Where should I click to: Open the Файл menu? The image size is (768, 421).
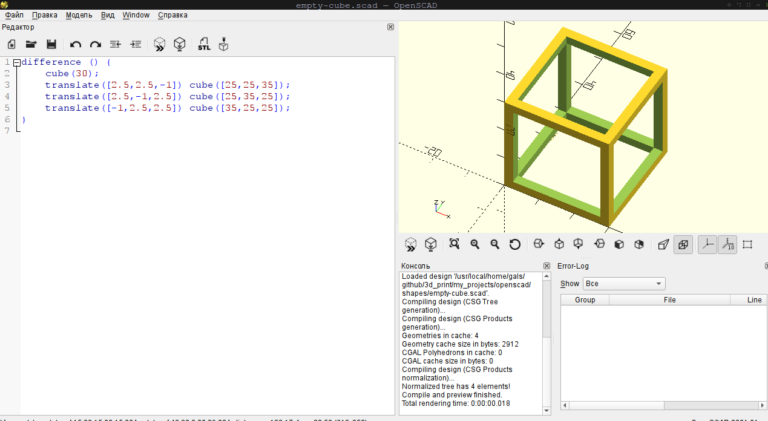click(x=14, y=15)
